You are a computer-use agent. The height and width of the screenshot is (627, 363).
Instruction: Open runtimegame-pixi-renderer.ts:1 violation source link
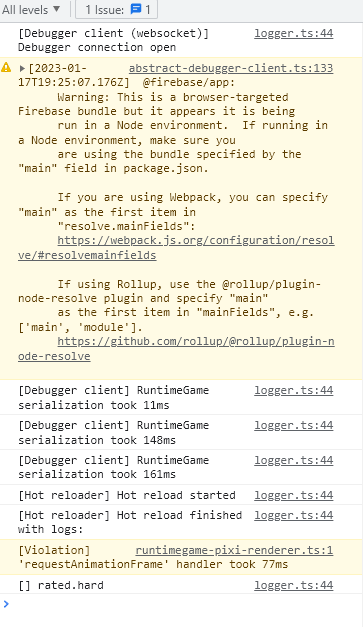coord(234,550)
